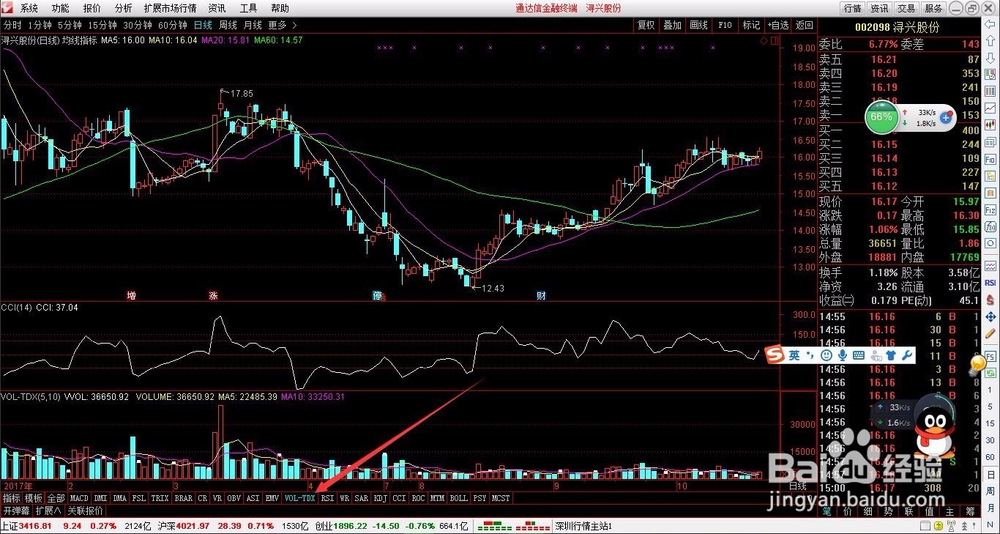Select the KDJ indicator tab
The height and width of the screenshot is (534, 1000).
380,498
